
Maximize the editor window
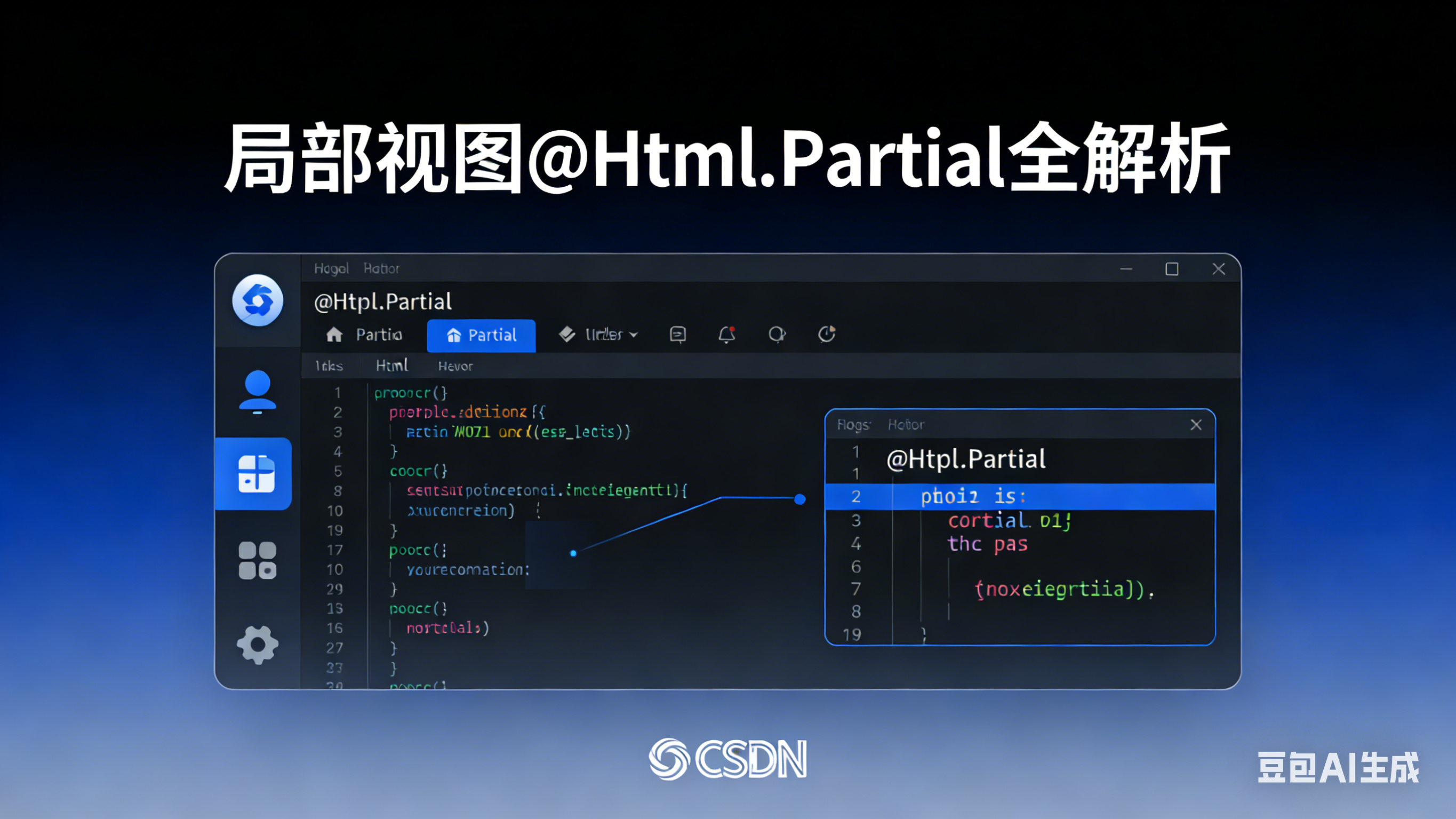tap(1172, 269)
